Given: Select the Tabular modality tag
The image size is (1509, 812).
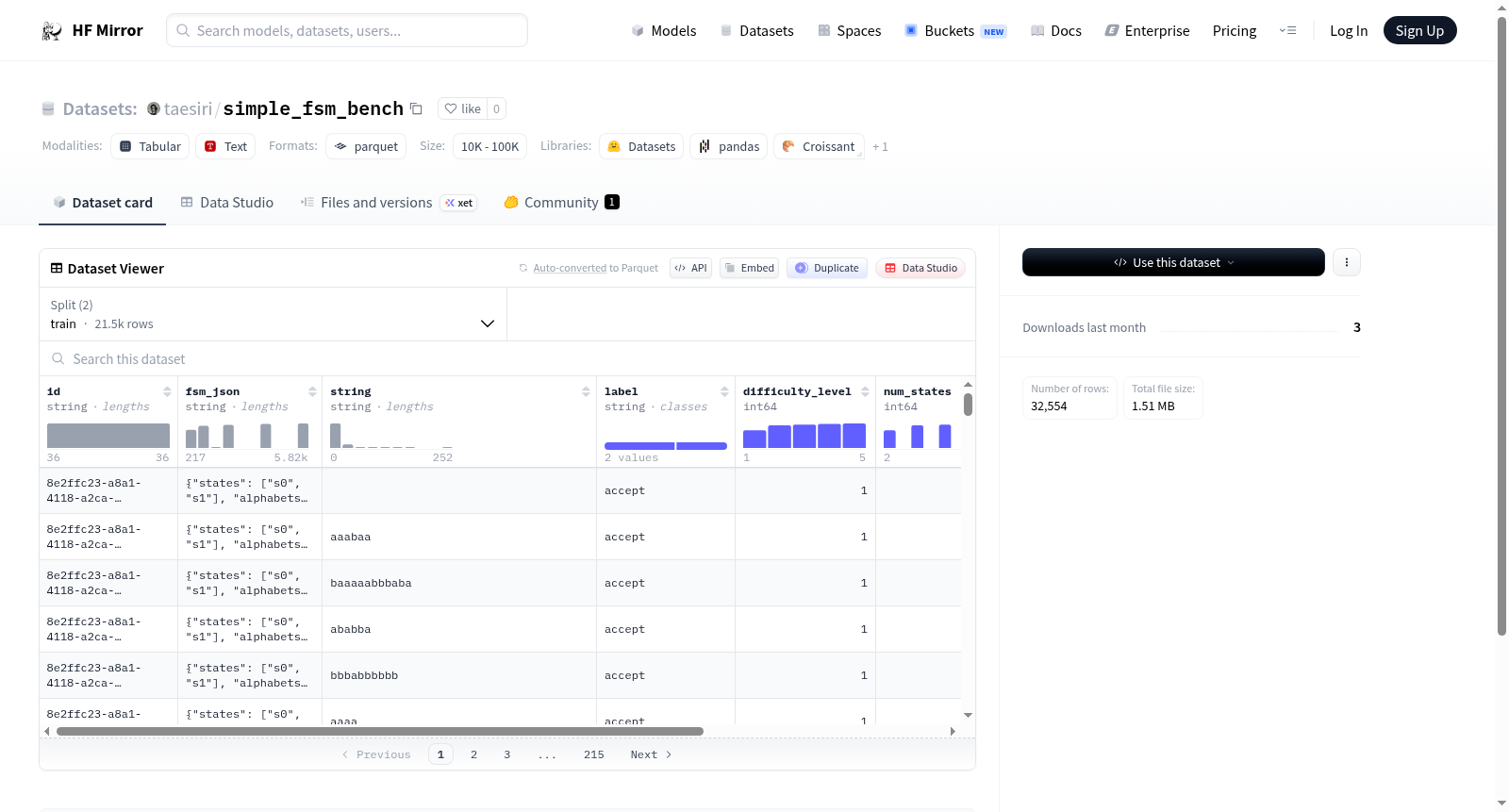Looking at the screenshot, I should point(150,146).
